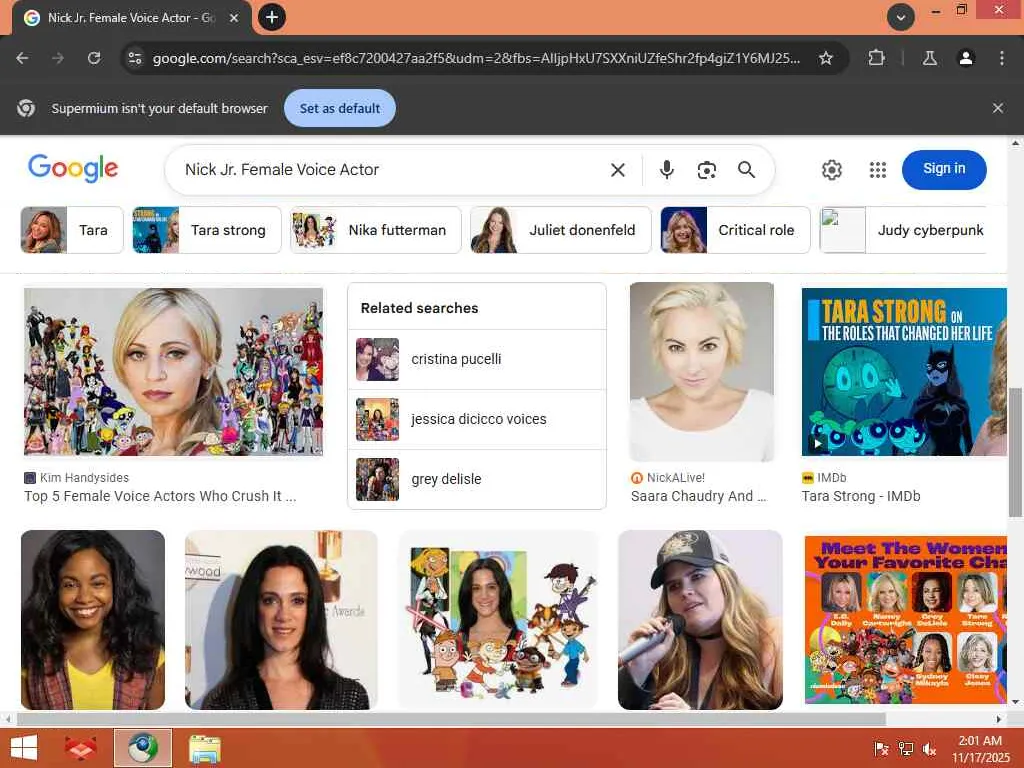Click into the Google search box
Viewport: 1024px width, 768px height.
pos(392,170)
